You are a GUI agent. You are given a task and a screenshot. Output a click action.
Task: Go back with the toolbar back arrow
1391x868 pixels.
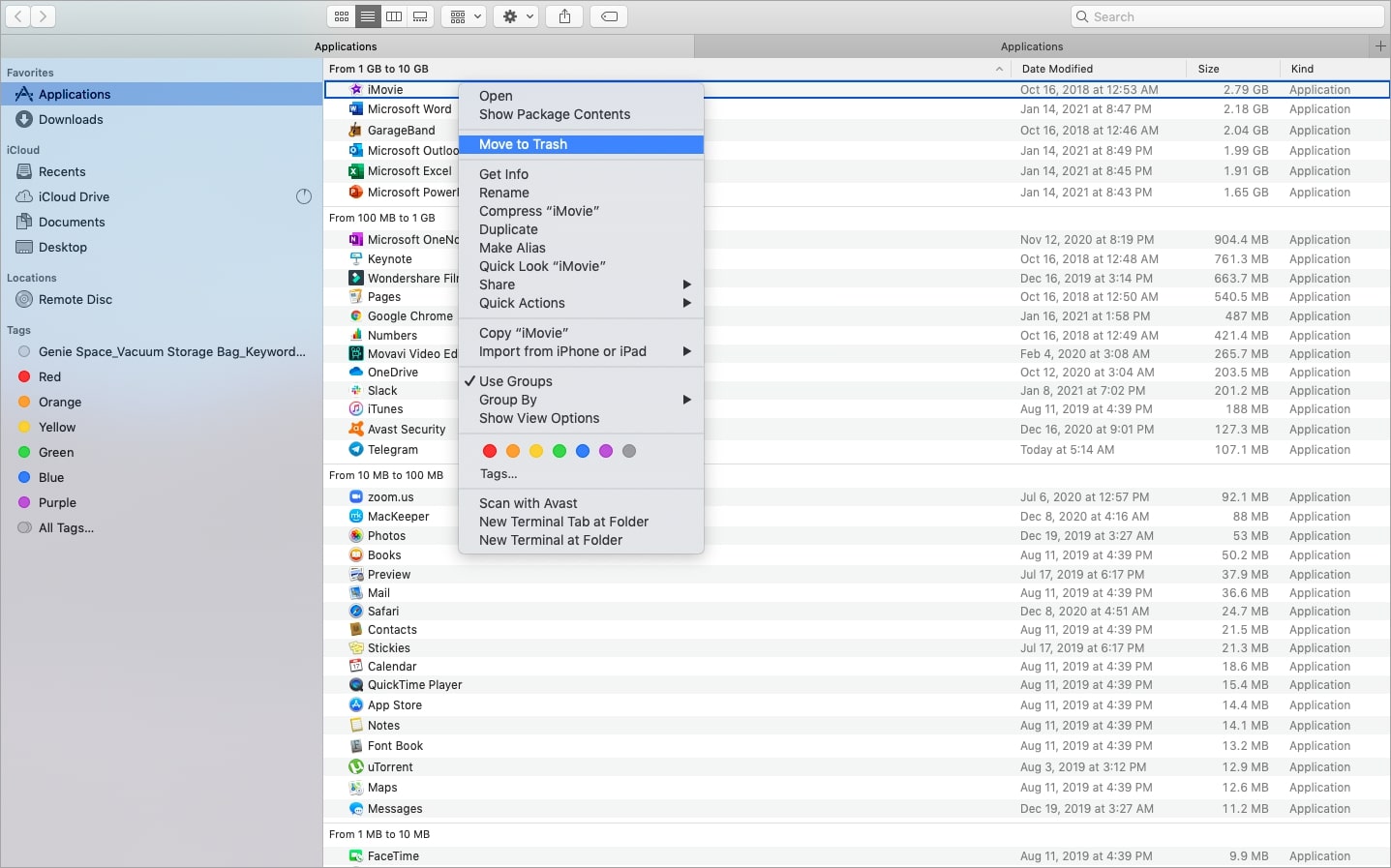(x=17, y=16)
